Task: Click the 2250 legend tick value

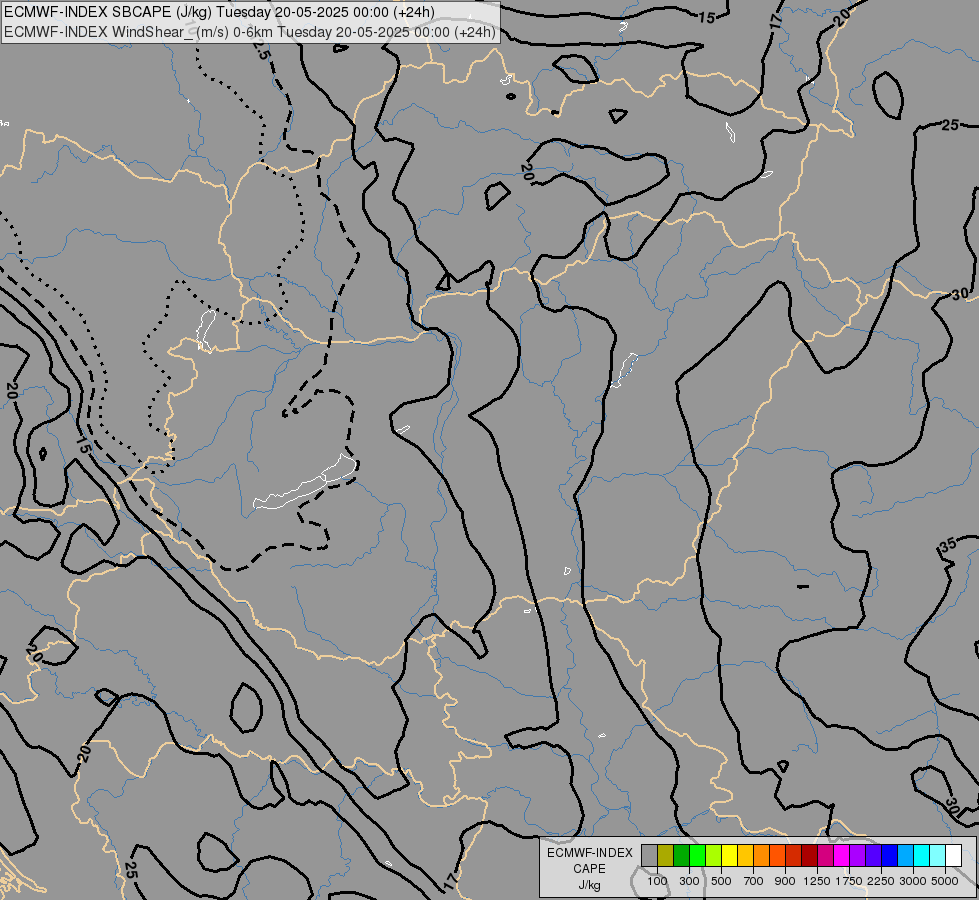Action: point(880,881)
